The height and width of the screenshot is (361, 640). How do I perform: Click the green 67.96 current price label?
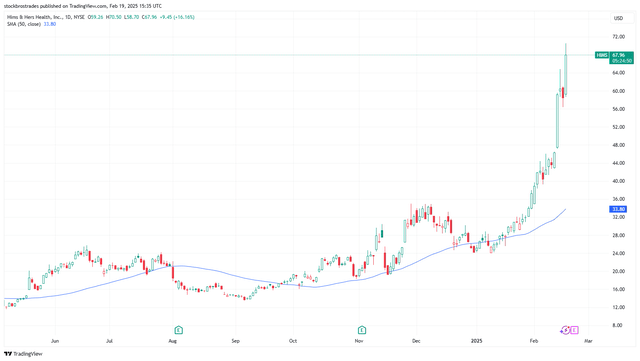(x=621, y=58)
